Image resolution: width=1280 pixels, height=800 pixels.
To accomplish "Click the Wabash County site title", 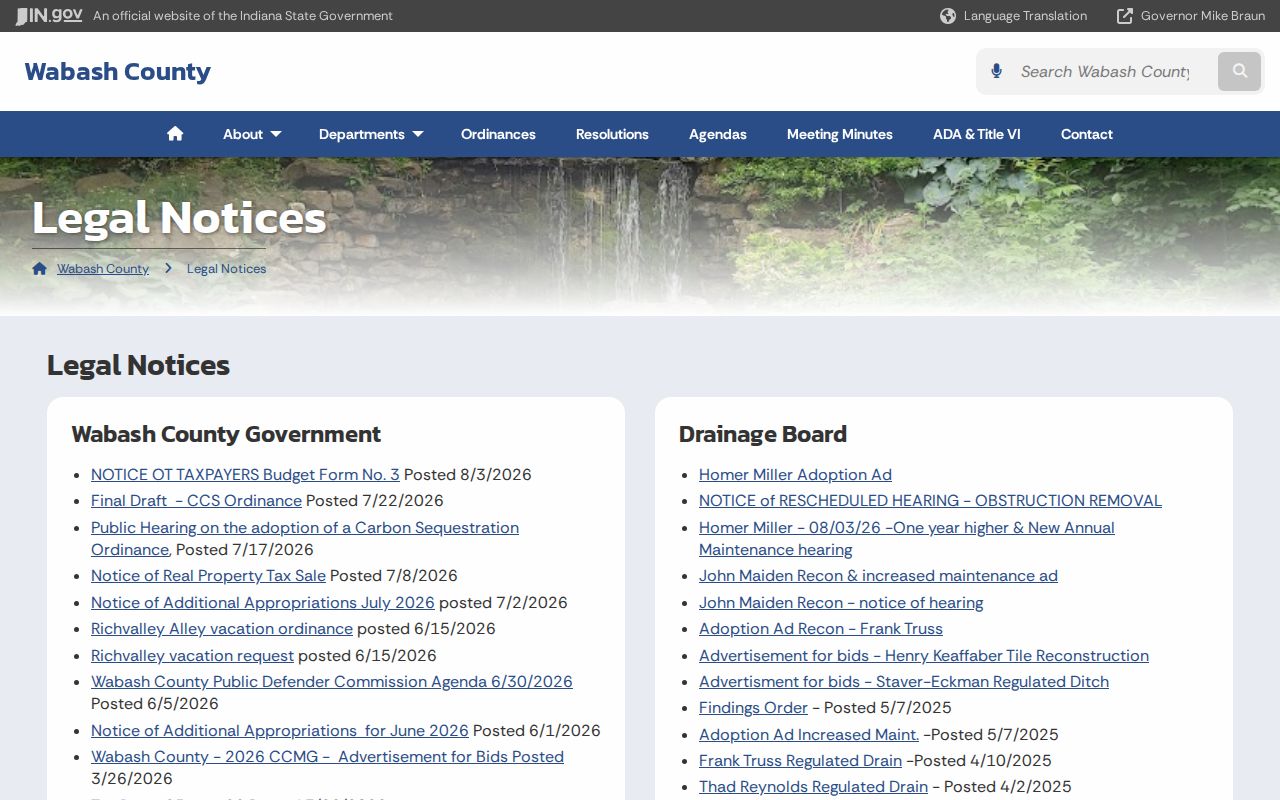I will click(117, 72).
